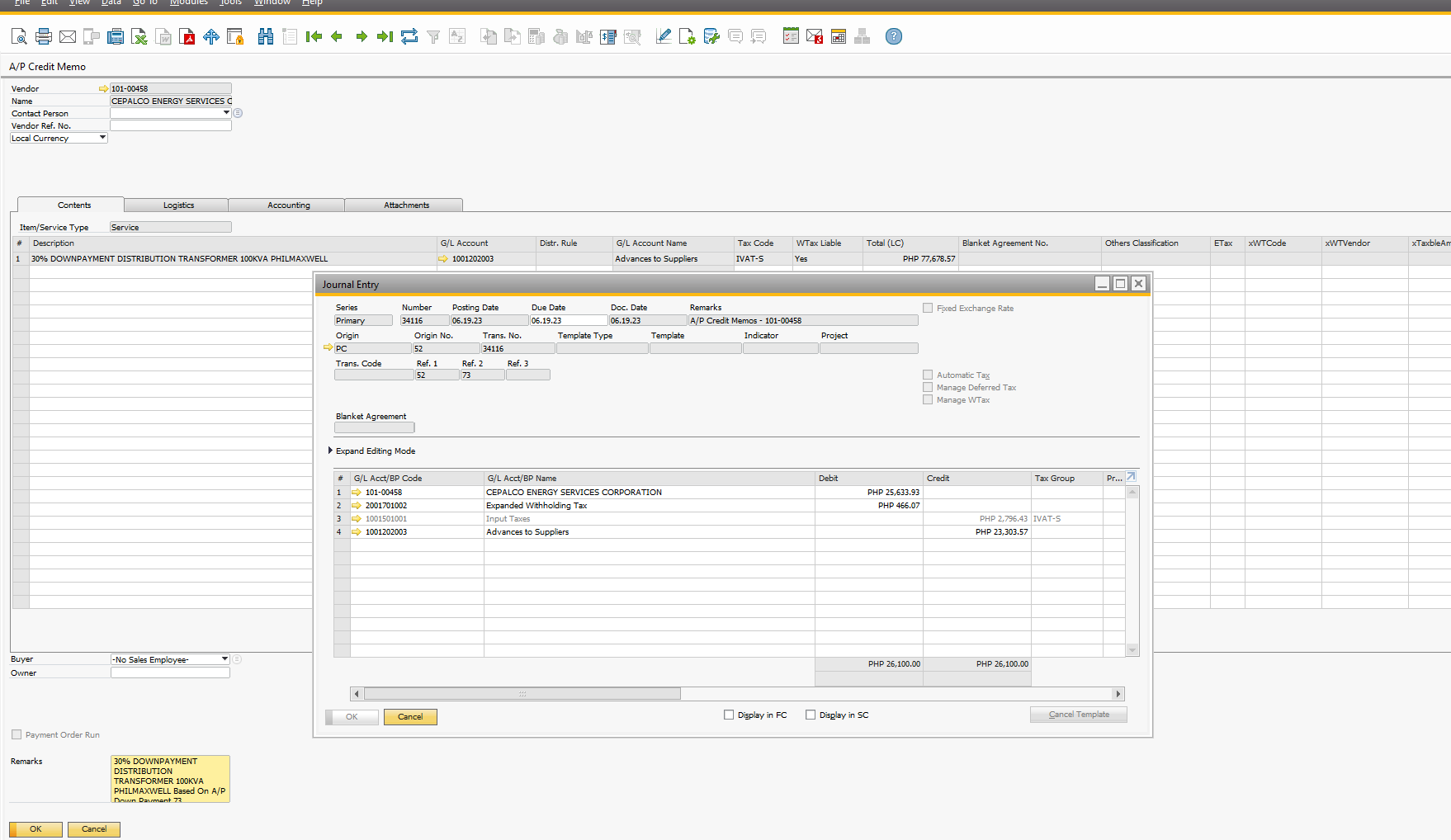Switch to the Contents tab
This screenshot has width=1451, height=840.
coord(74,205)
